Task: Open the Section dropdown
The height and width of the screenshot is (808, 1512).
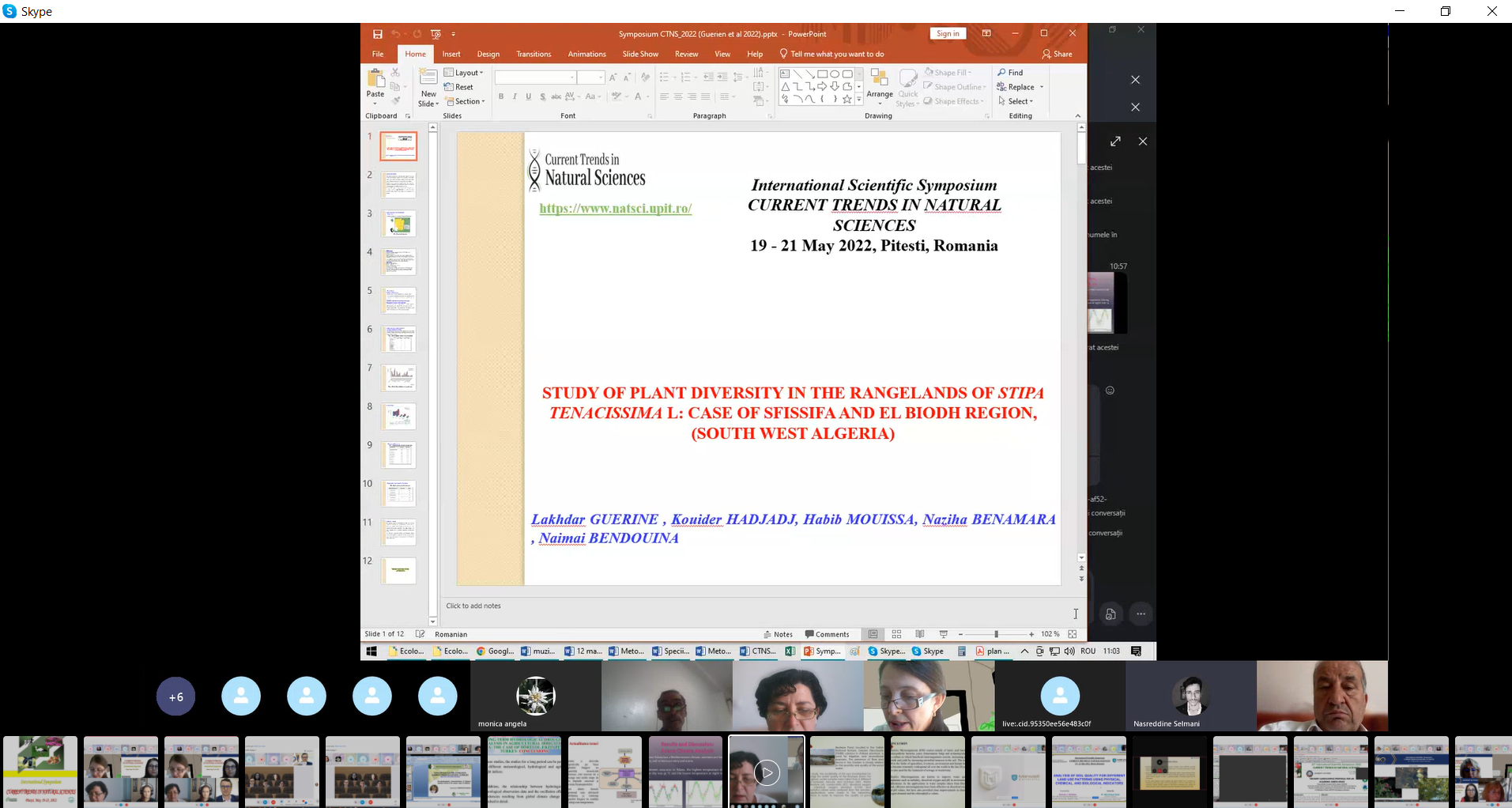Action: point(465,101)
